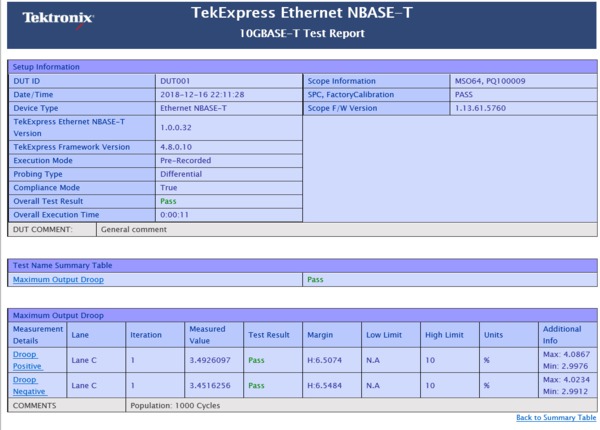The width and height of the screenshot is (600, 430).
Task: Select the measured value 3.4926097
Action: pyautogui.click(x=210, y=359)
